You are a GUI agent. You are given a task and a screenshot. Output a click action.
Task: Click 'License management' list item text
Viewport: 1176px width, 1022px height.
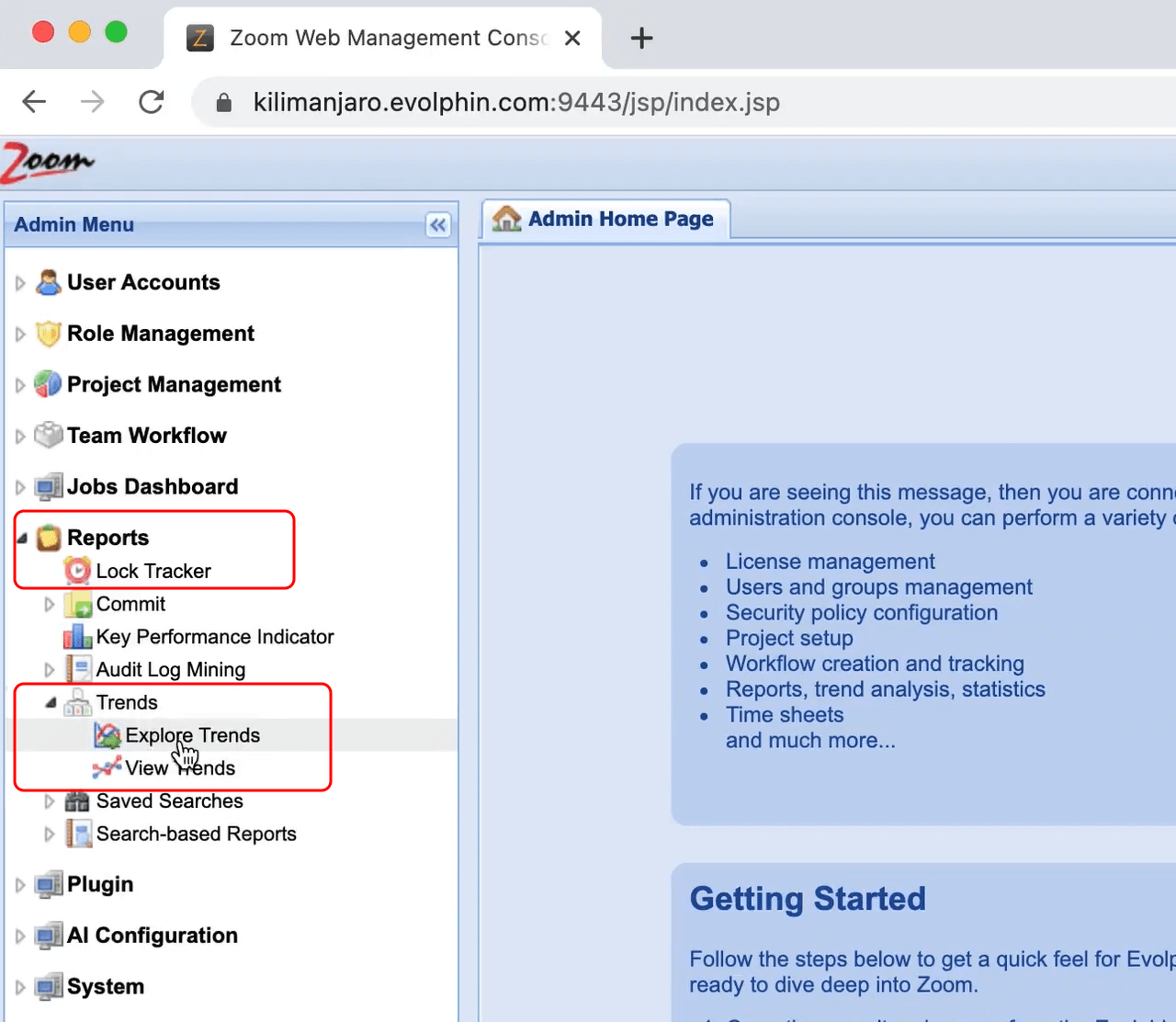pyautogui.click(x=831, y=562)
